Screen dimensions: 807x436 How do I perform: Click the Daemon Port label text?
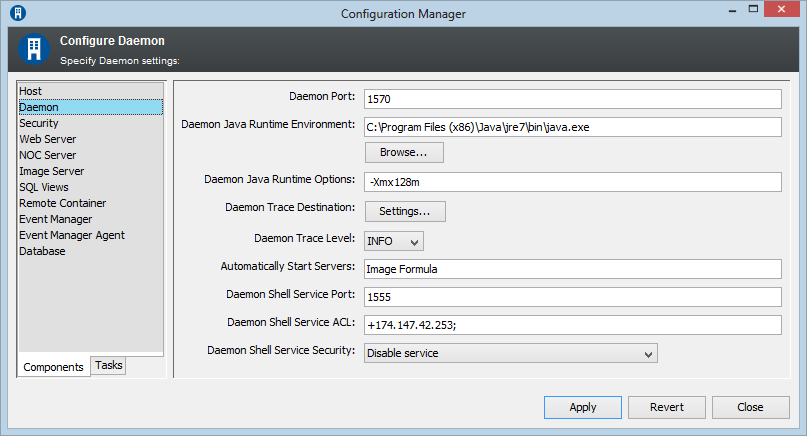click(x=322, y=96)
